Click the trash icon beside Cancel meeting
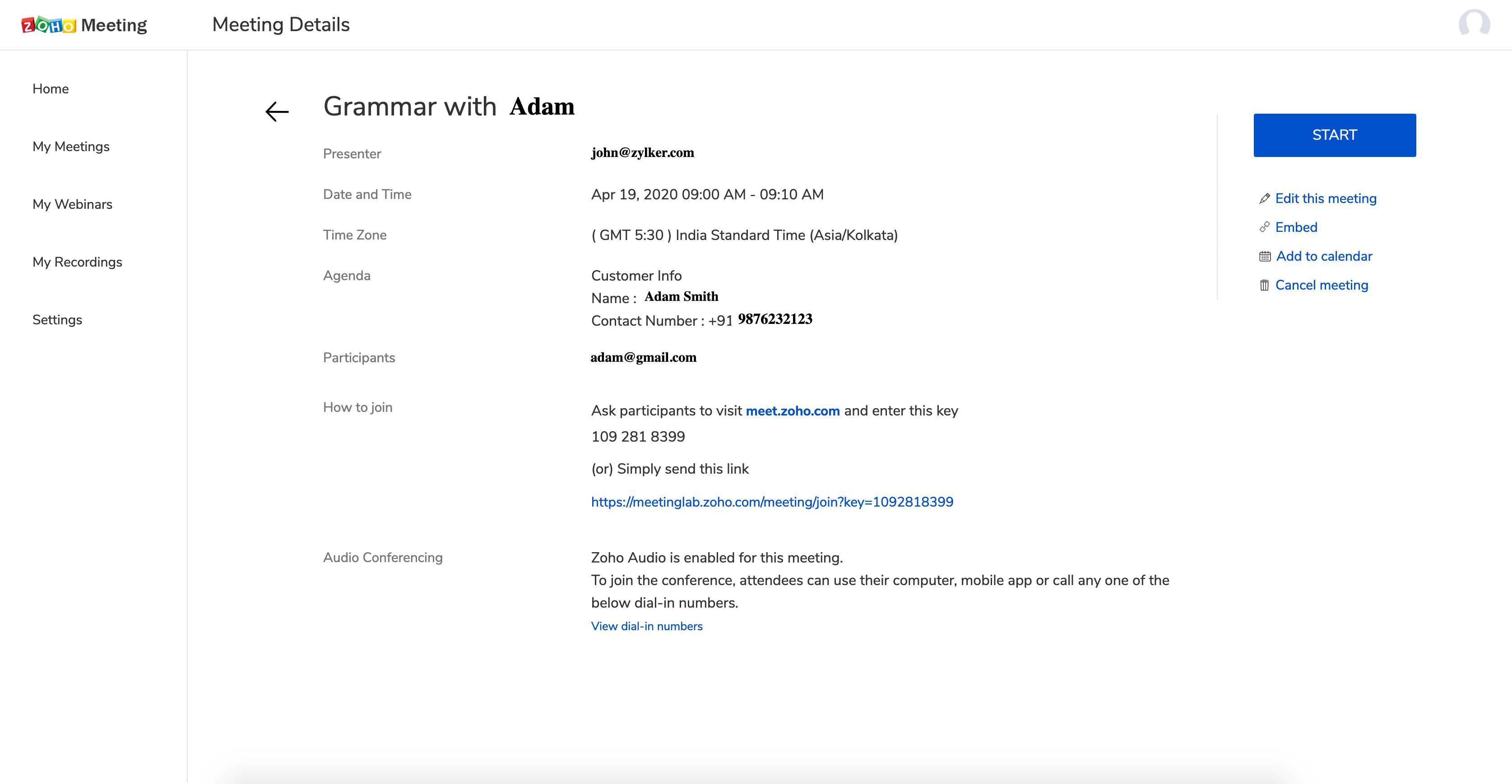This screenshot has height=784, width=1512. [x=1264, y=285]
